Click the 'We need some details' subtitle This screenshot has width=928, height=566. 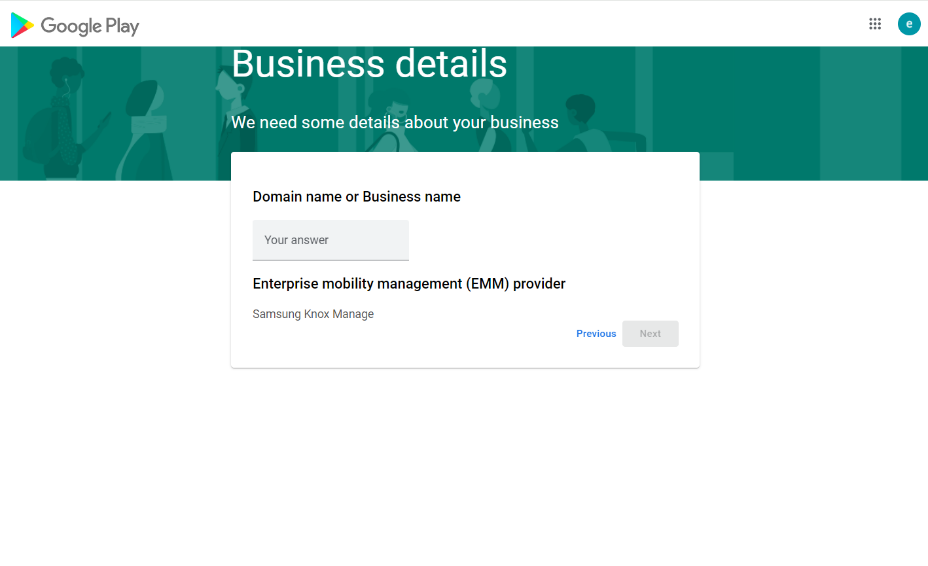pyautogui.click(x=395, y=122)
